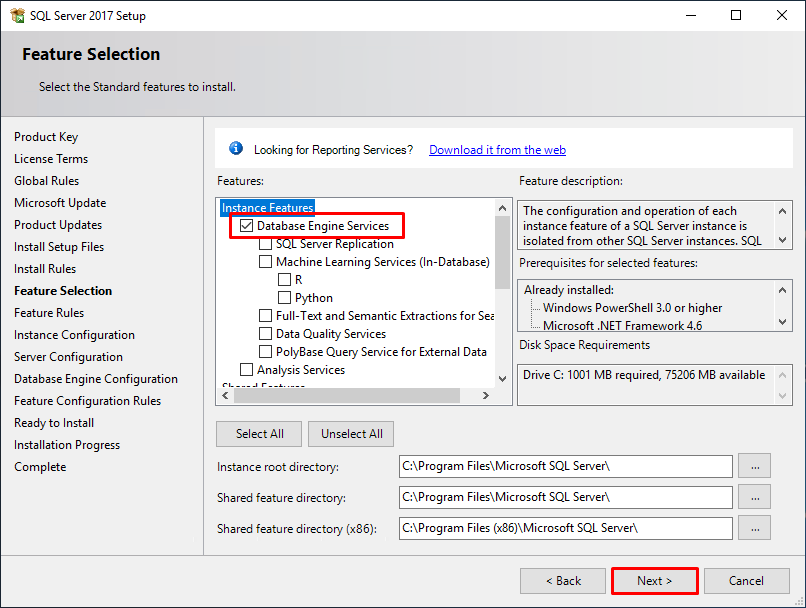Check PolyBase Query Service for External Data

pyautogui.click(x=265, y=352)
